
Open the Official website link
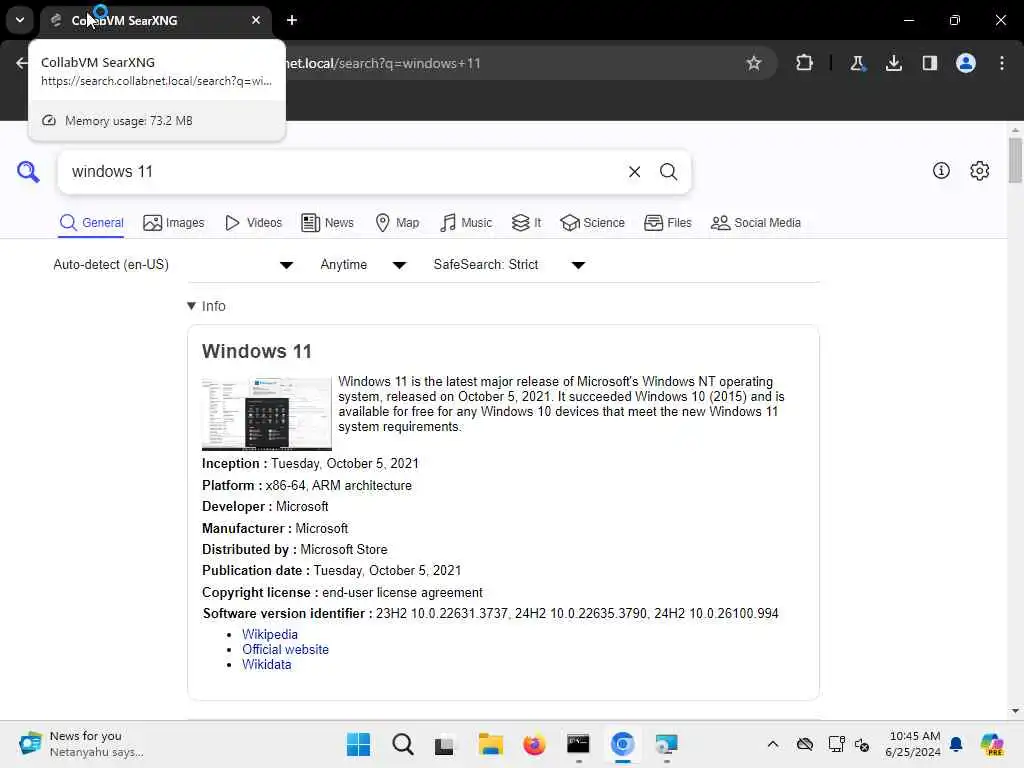pyautogui.click(x=285, y=649)
